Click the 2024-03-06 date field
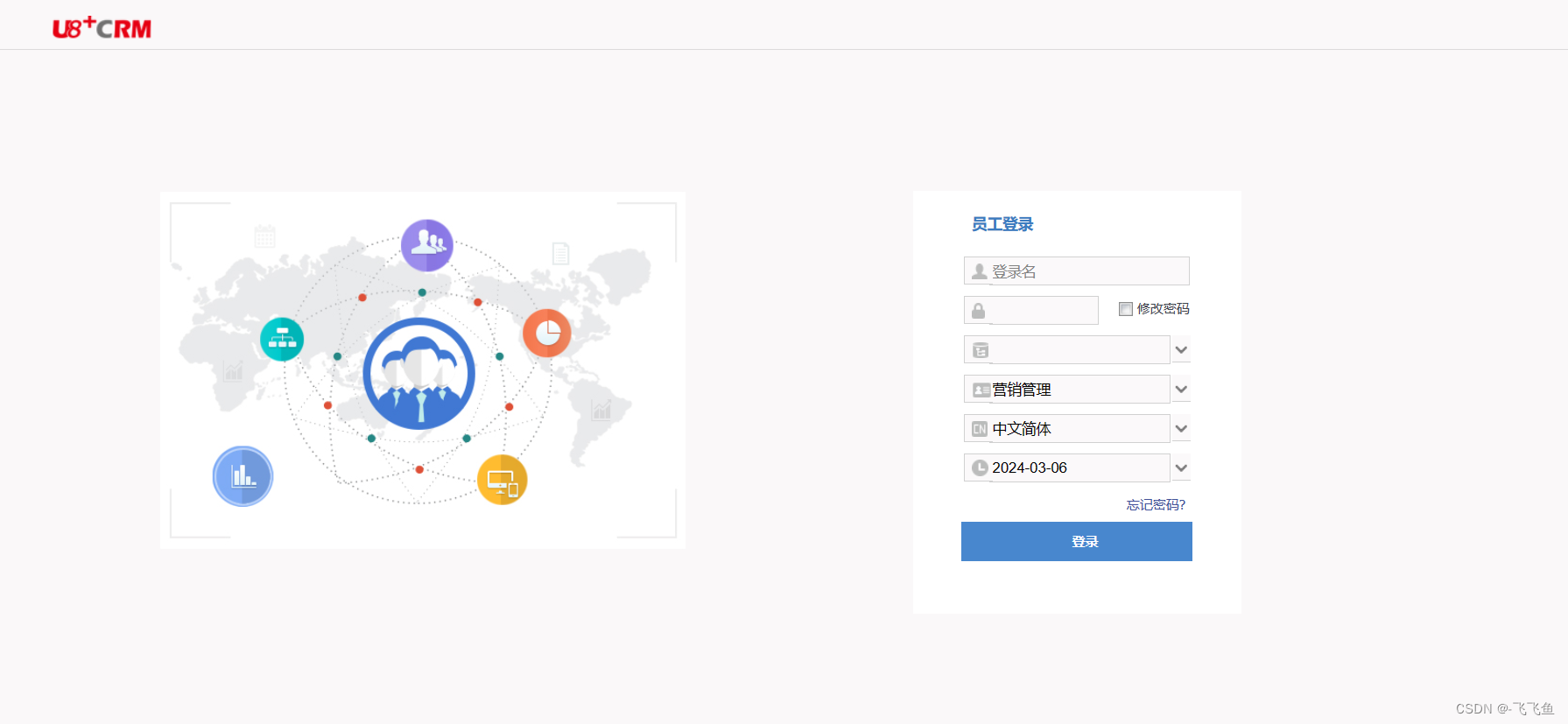This screenshot has width=1568, height=724. point(1067,468)
